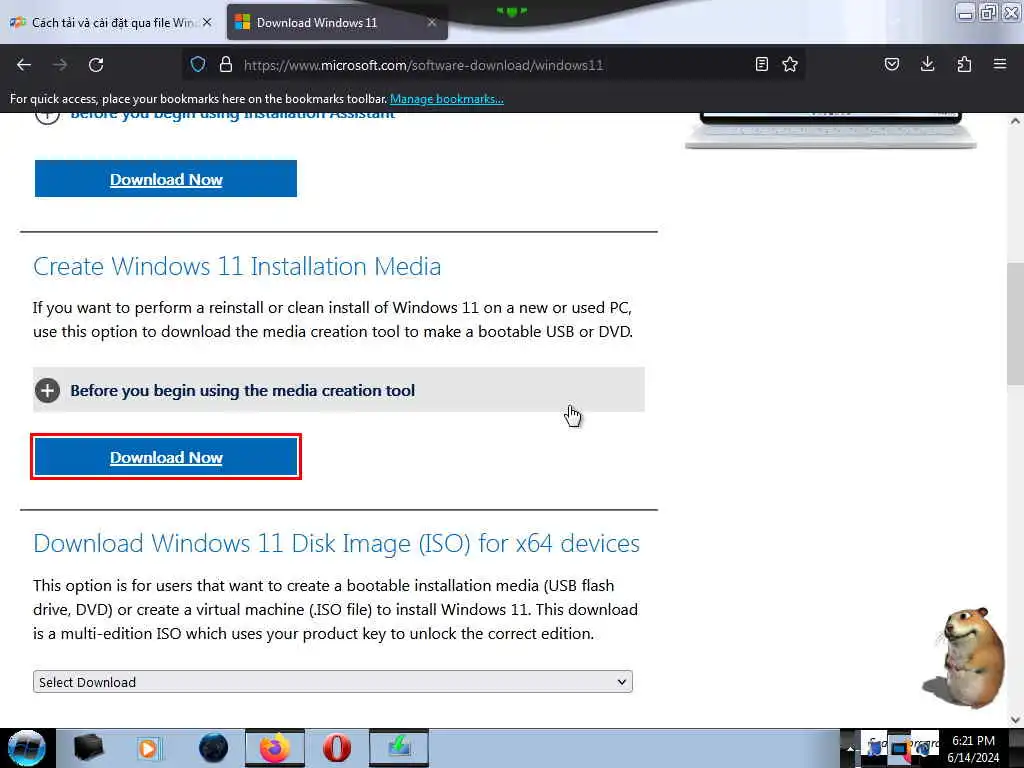Open tracking protection shield icon
The height and width of the screenshot is (768, 1024).
(198, 64)
